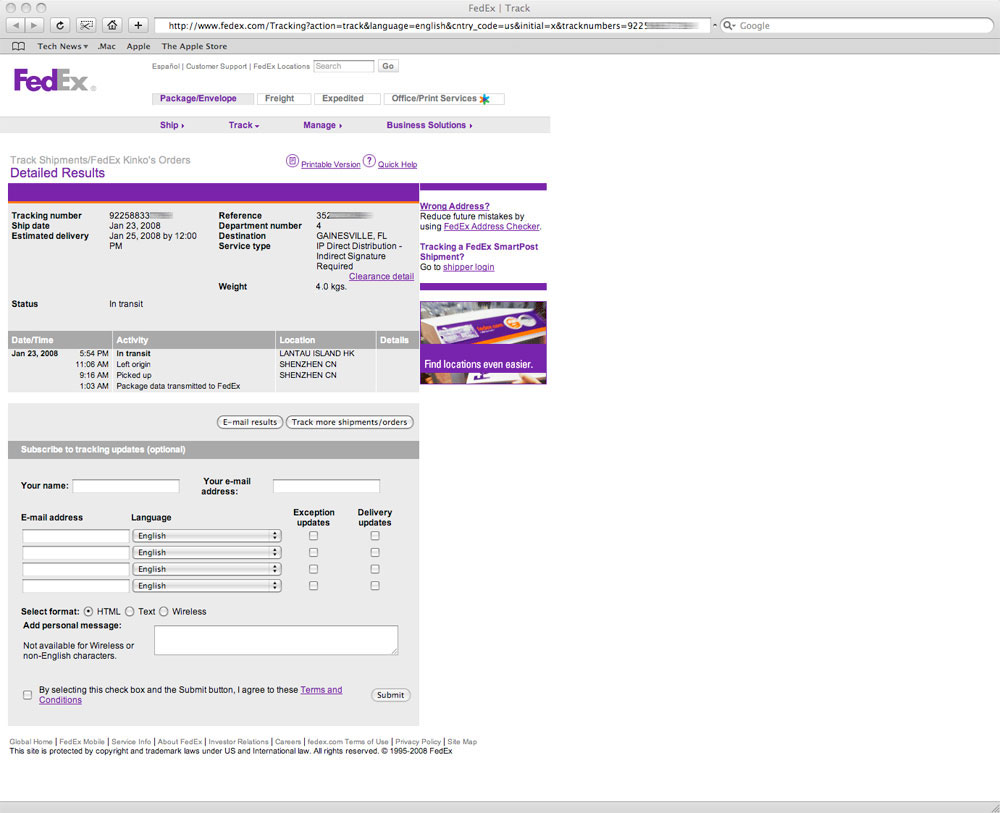Click the Google search magnifier icon
The height and width of the screenshot is (813, 1000).
coord(728,26)
